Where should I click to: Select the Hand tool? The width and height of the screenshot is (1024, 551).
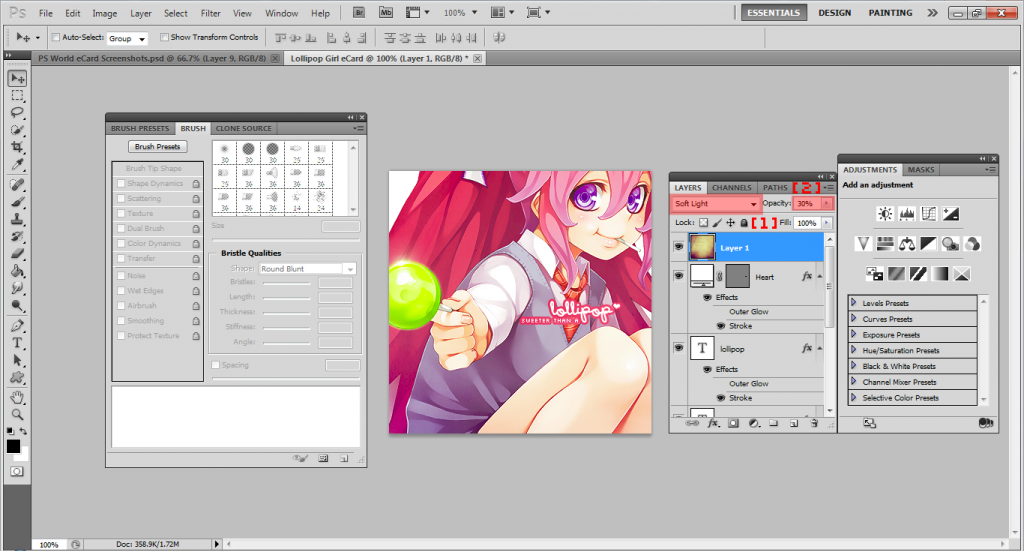coord(18,398)
